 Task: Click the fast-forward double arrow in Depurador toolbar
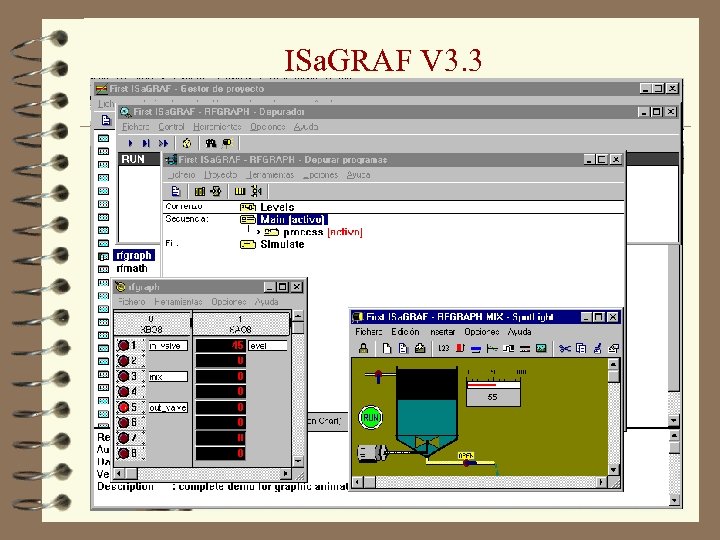pos(163,143)
